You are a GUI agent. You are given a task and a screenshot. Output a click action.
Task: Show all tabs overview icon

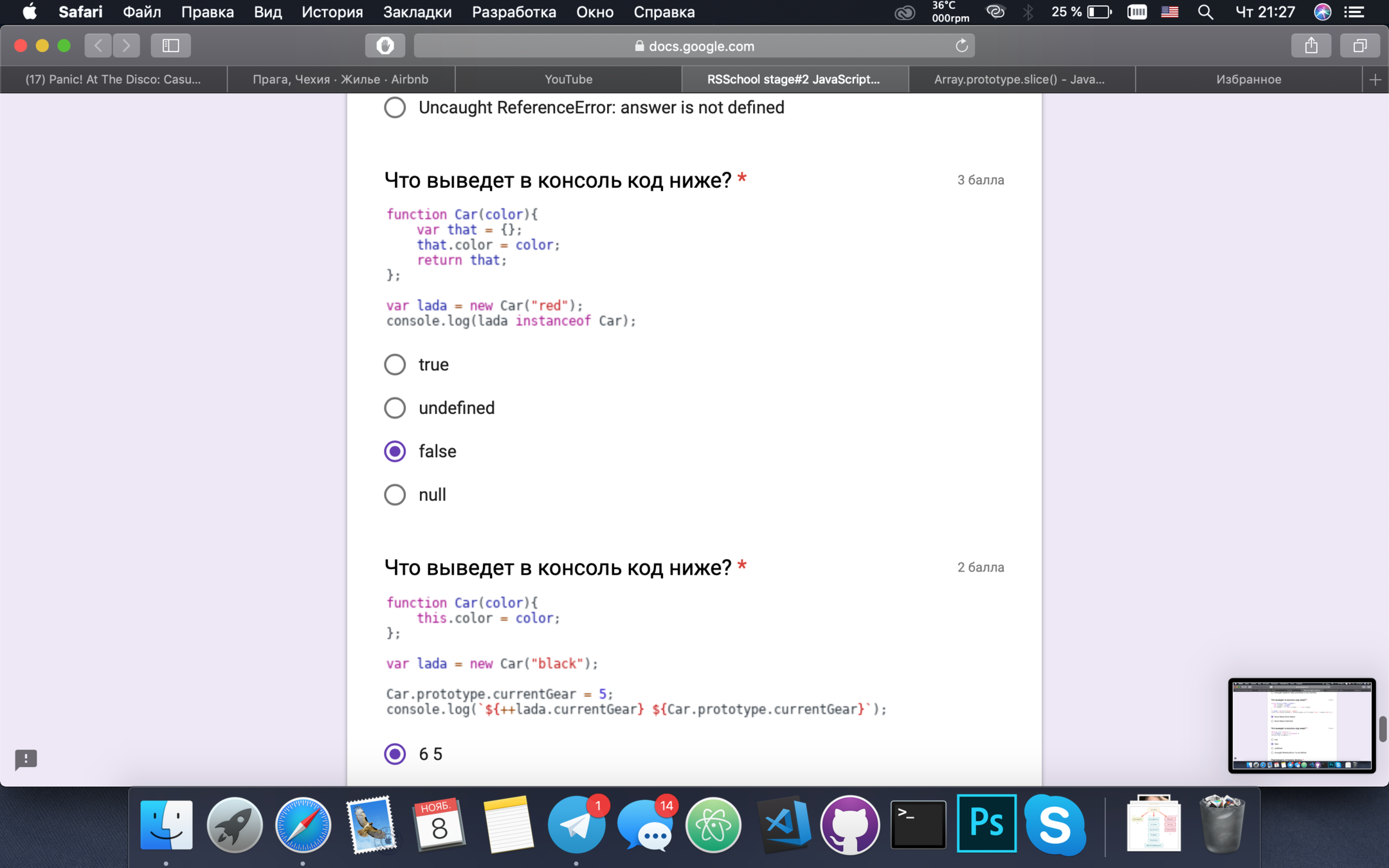tap(1359, 46)
